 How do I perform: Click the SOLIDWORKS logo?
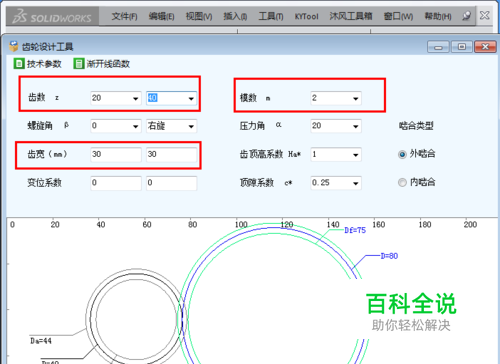[x=52, y=17]
